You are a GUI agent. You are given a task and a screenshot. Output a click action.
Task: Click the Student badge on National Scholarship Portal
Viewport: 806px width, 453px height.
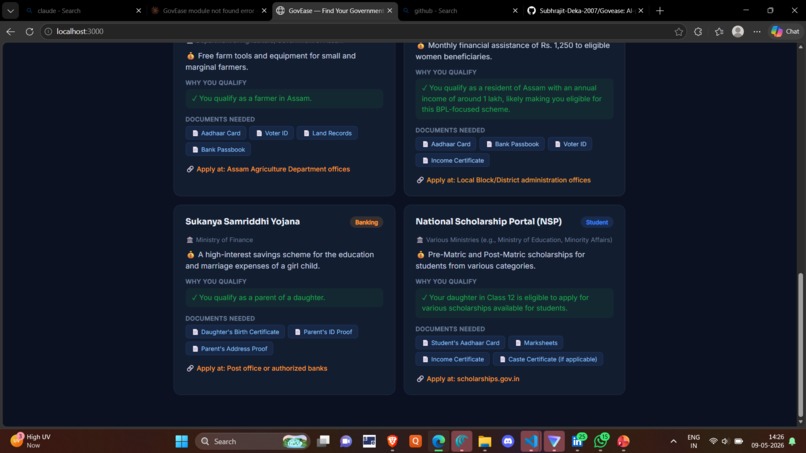(x=596, y=222)
